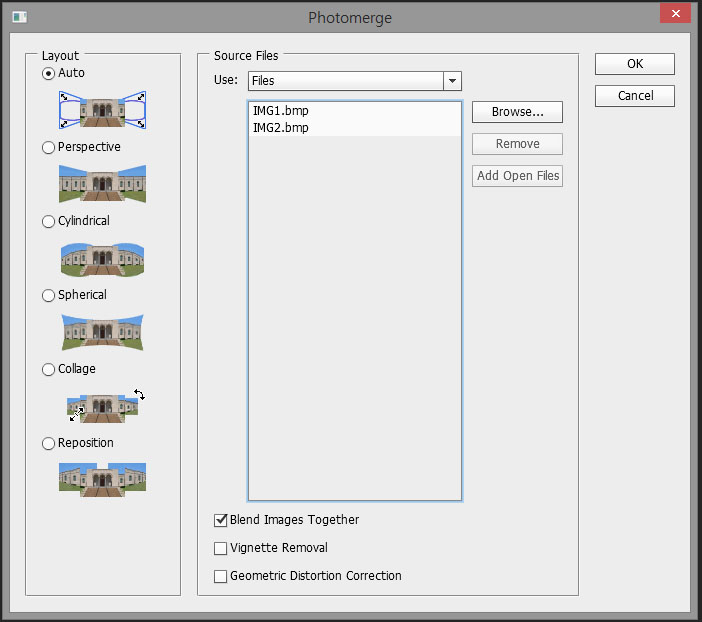Enable the Collage layout radio button
The width and height of the screenshot is (702, 622).
click(x=48, y=369)
